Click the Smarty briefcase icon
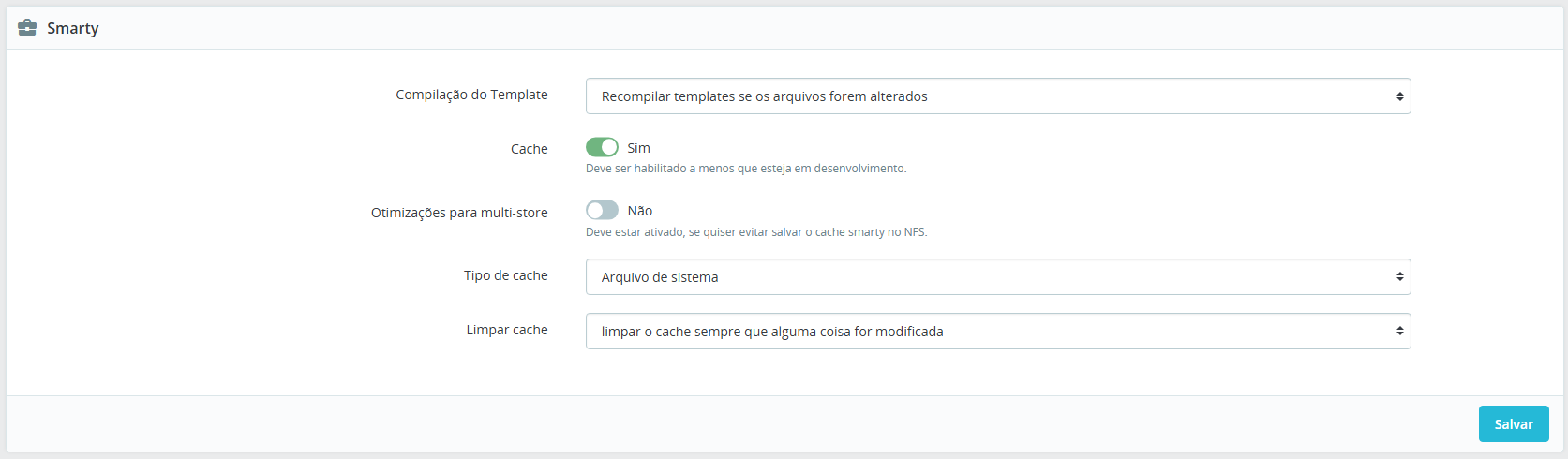Viewport: 1568px width, 459px height. tap(27, 27)
